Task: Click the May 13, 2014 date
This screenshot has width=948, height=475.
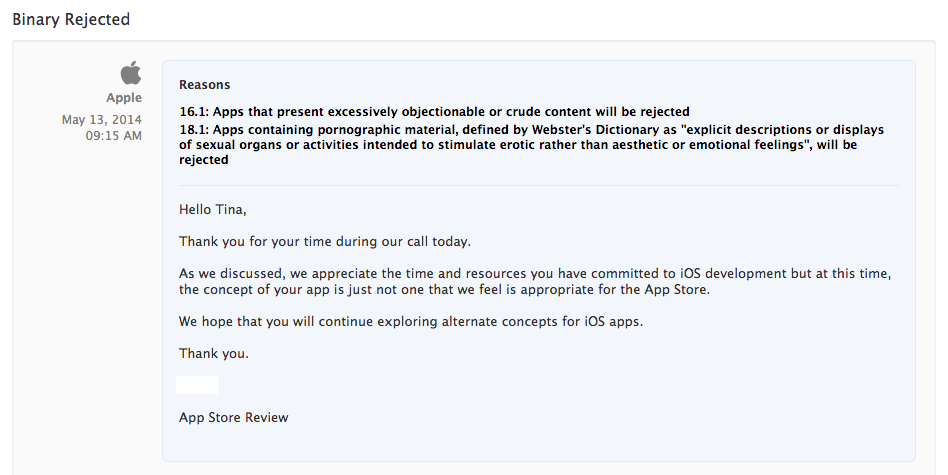Action: pyautogui.click(x=102, y=119)
